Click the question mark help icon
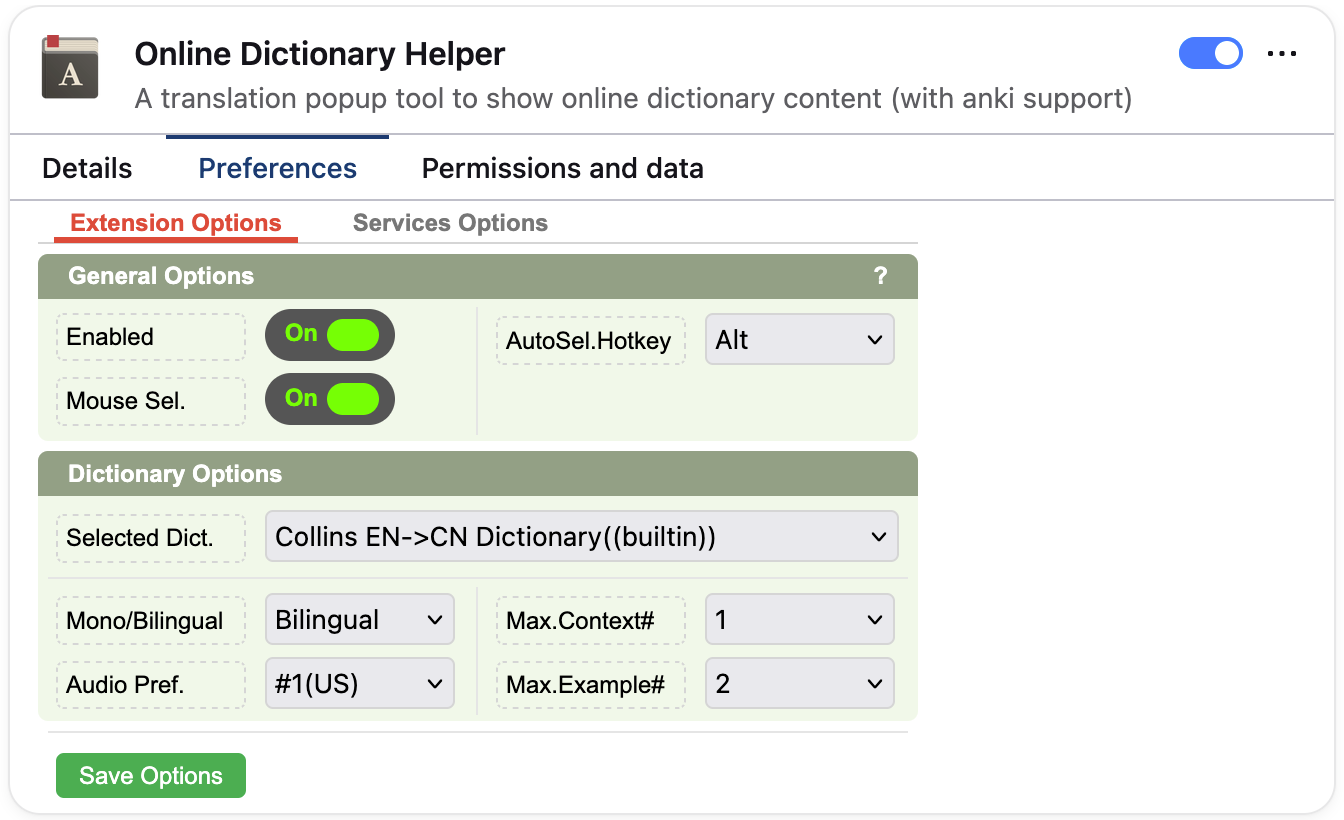The width and height of the screenshot is (1344, 820). click(x=880, y=276)
